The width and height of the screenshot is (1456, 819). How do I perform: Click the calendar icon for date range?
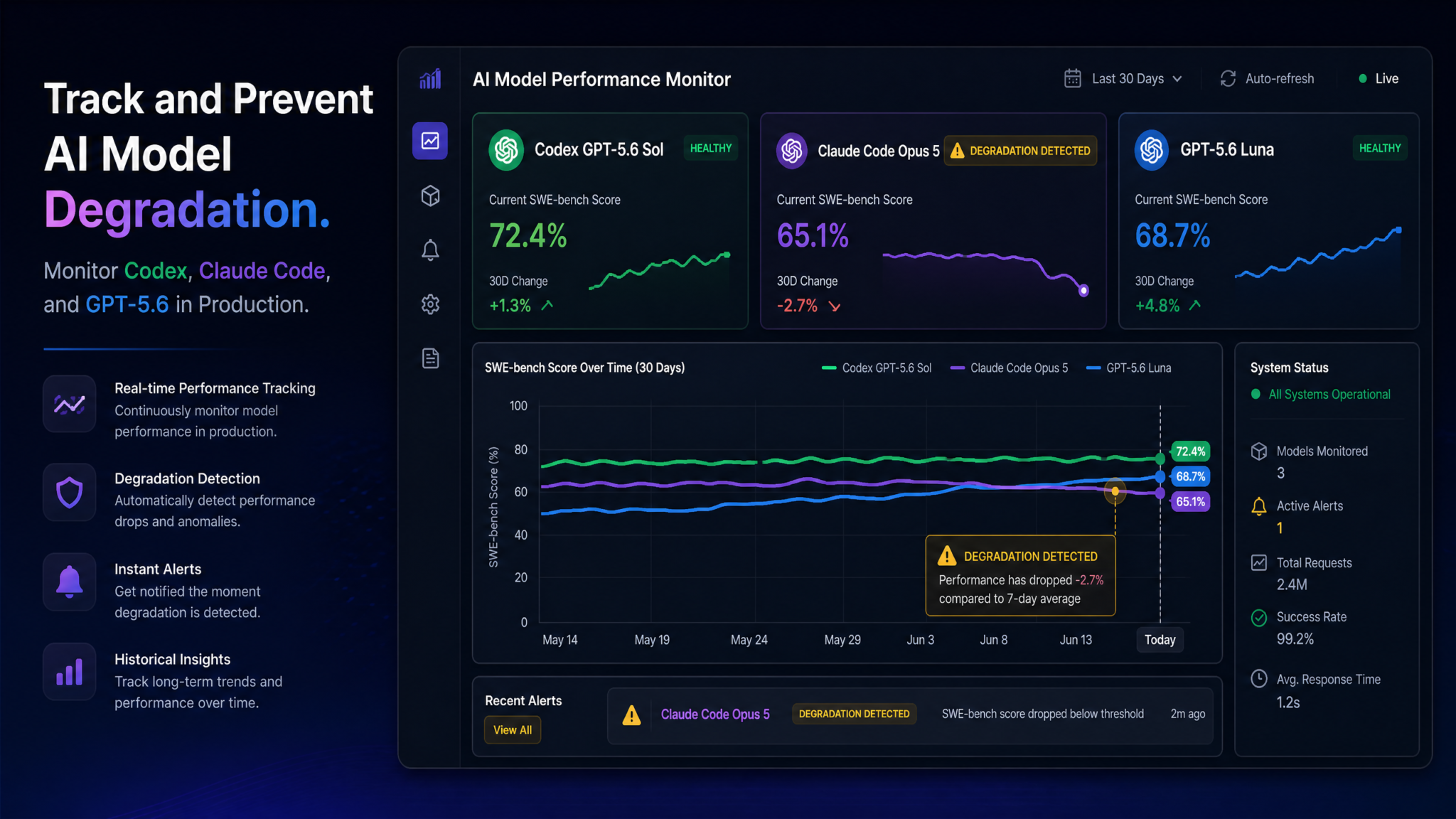(x=1073, y=79)
